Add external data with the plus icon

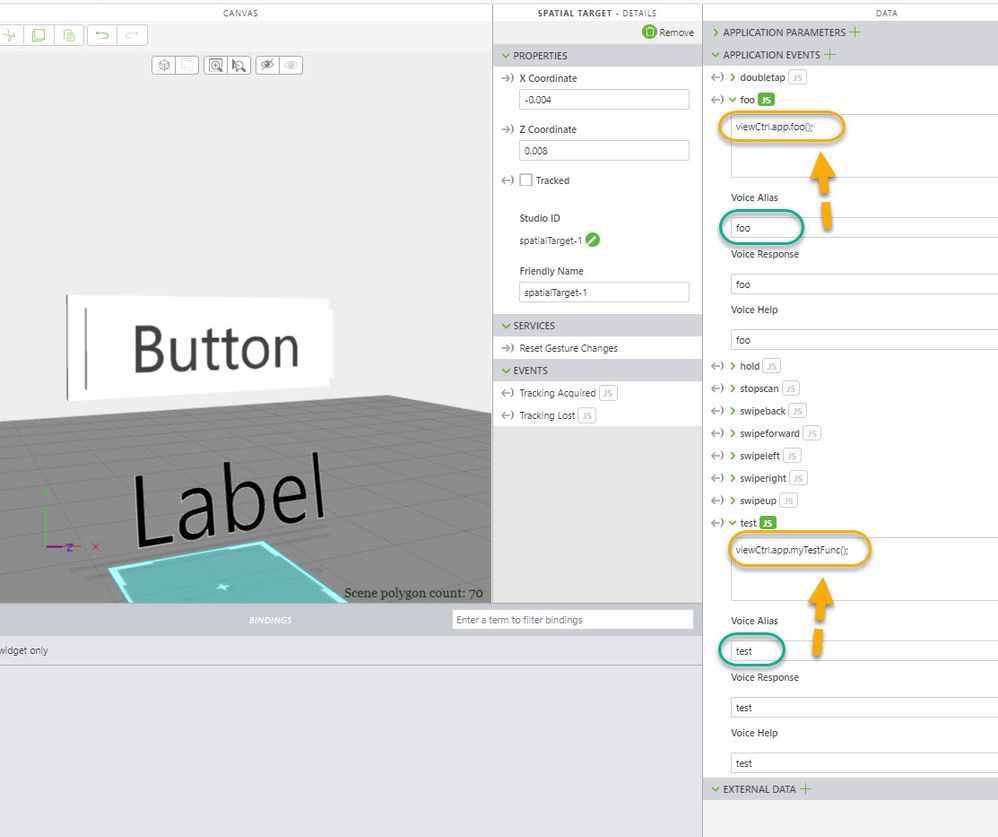tap(806, 789)
